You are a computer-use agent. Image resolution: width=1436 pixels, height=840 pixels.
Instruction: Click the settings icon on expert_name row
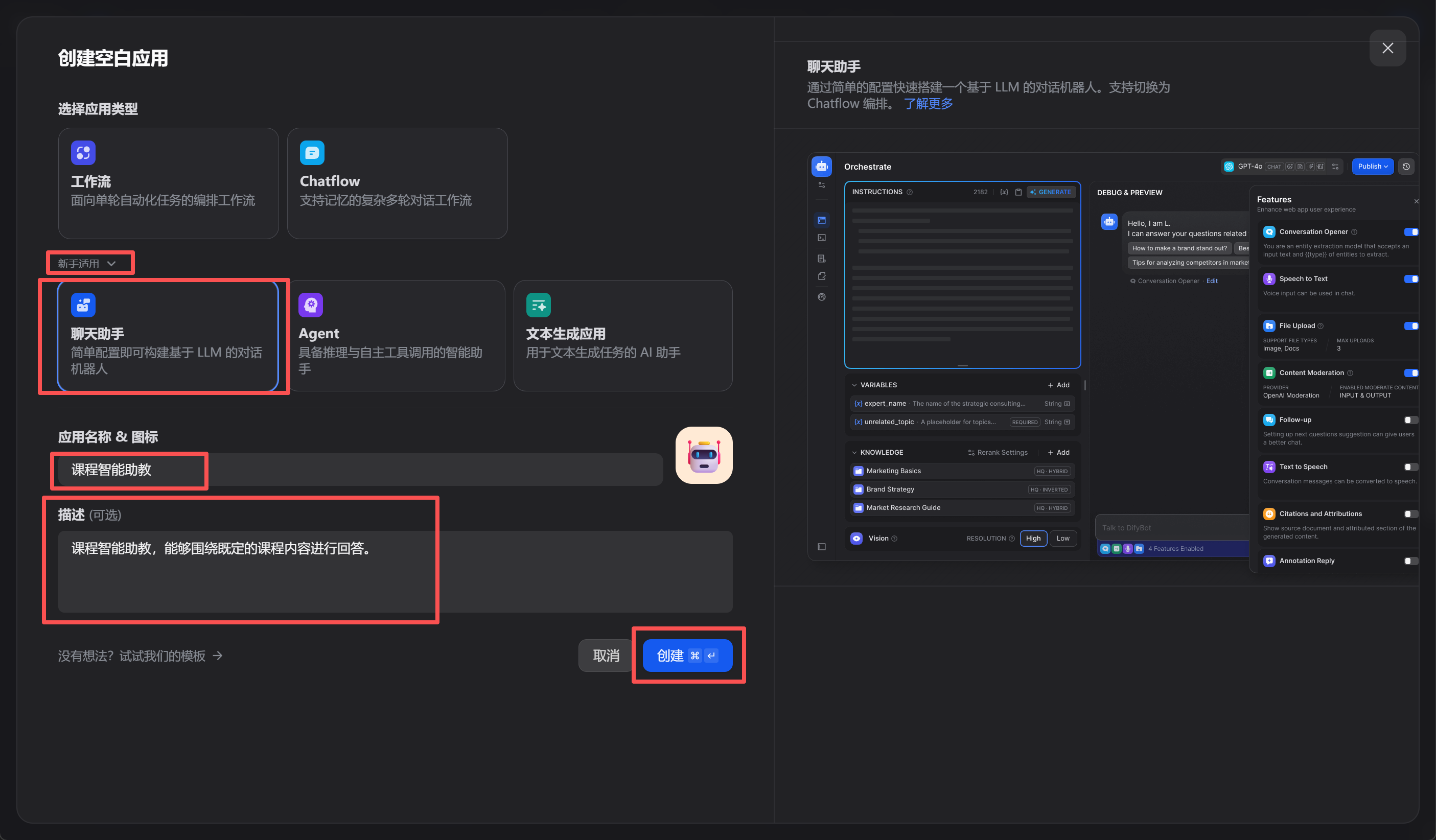coord(1067,404)
